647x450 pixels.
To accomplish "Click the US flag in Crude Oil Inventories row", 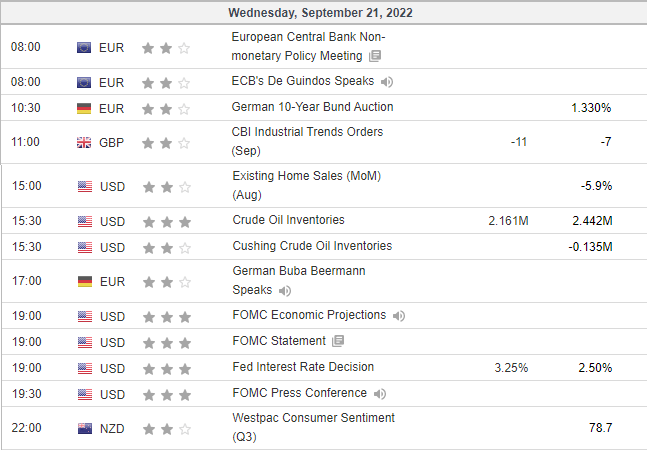I will point(85,221).
